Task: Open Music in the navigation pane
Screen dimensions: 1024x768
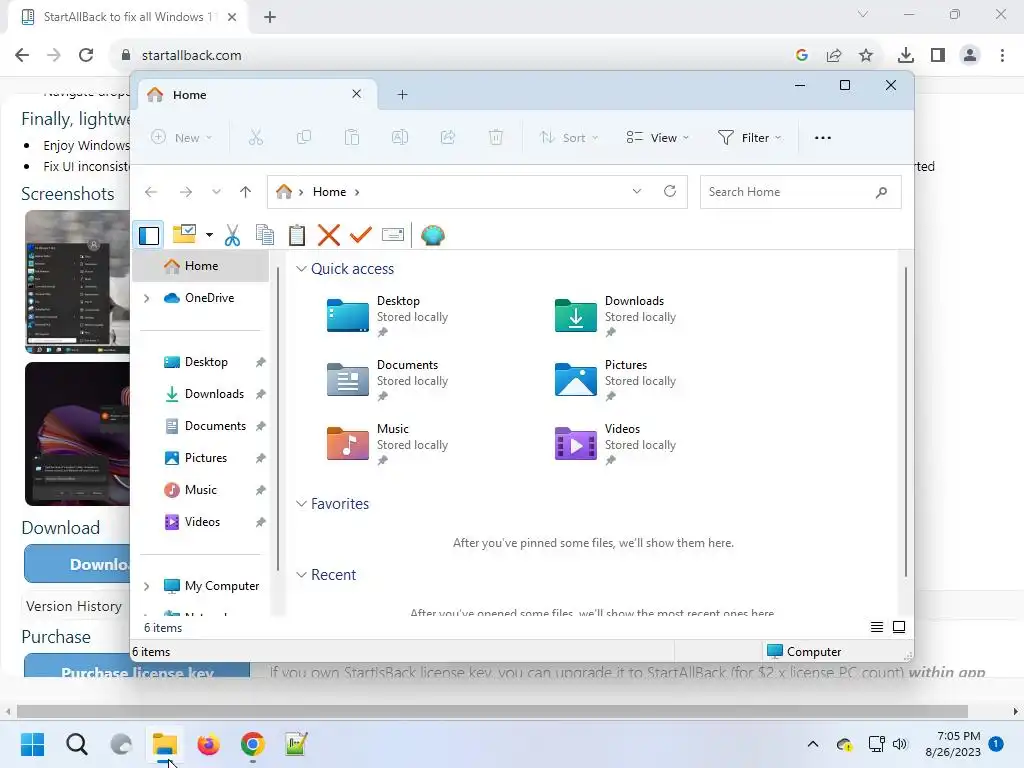Action: [x=200, y=490]
